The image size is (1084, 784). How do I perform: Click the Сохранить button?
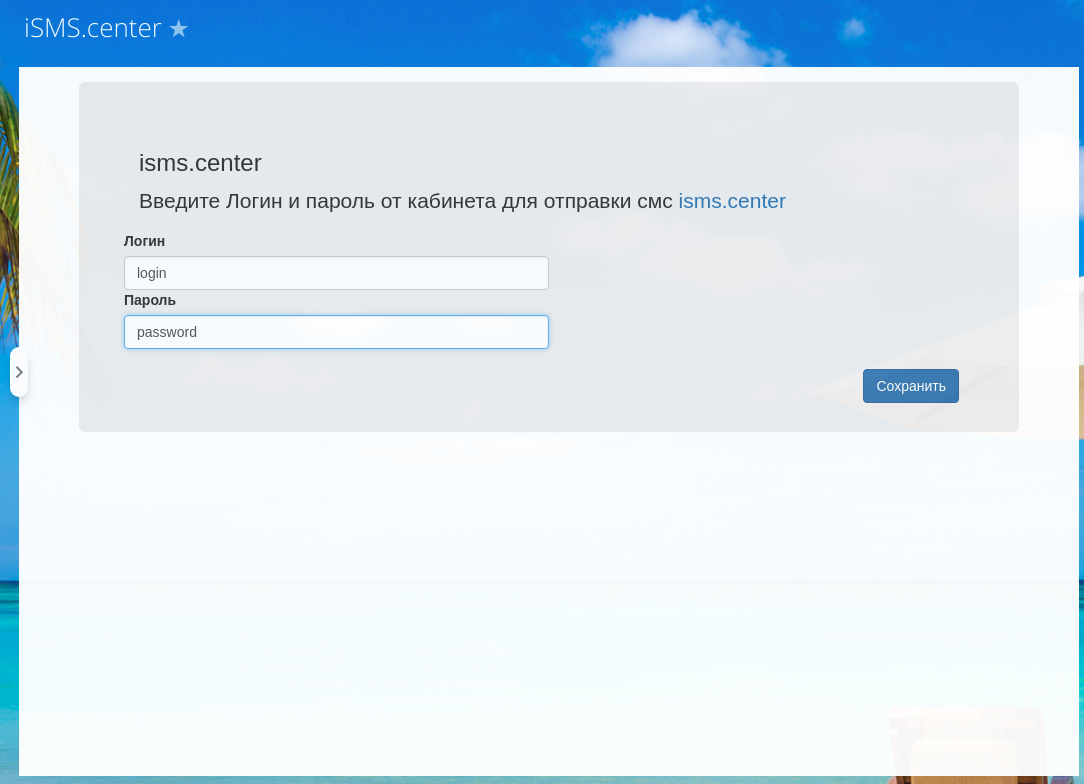910,386
